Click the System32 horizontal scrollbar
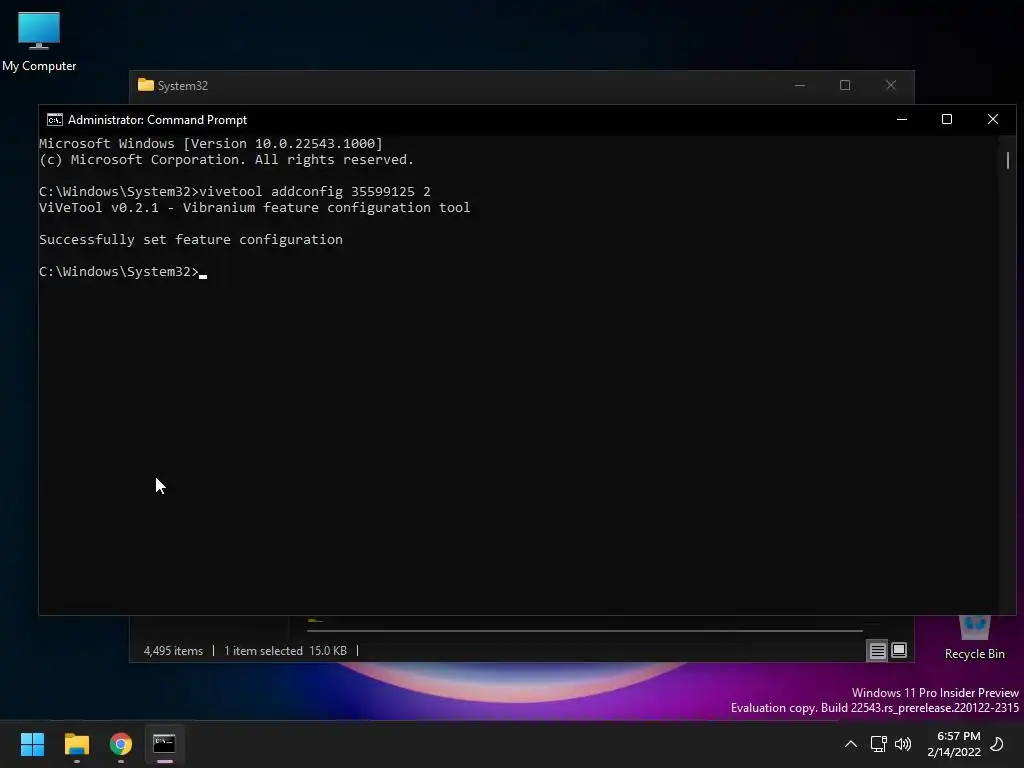 point(584,631)
